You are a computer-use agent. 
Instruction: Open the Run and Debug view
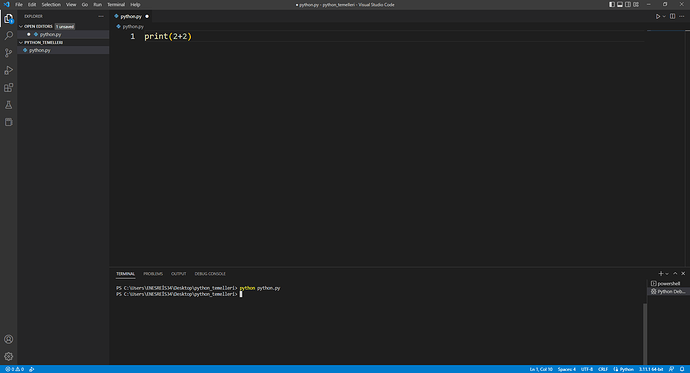click(x=8, y=70)
